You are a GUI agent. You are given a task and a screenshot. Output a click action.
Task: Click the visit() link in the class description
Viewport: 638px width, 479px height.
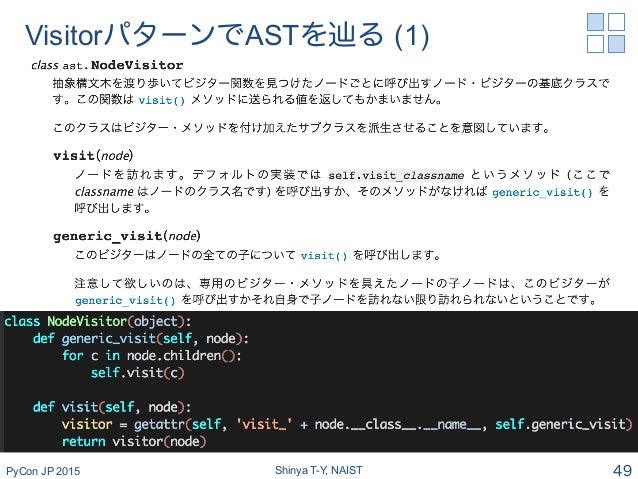point(162,100)
